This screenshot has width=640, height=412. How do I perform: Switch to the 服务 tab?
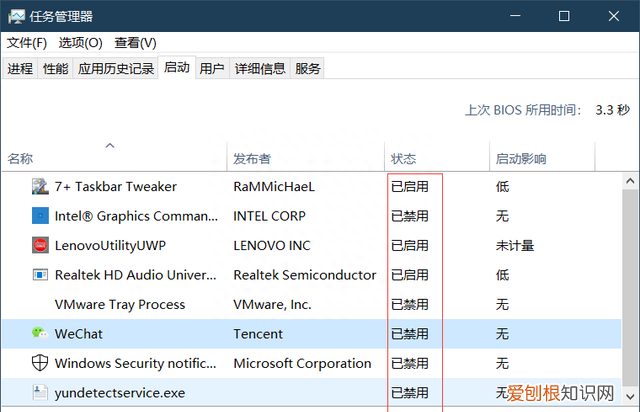307,68
